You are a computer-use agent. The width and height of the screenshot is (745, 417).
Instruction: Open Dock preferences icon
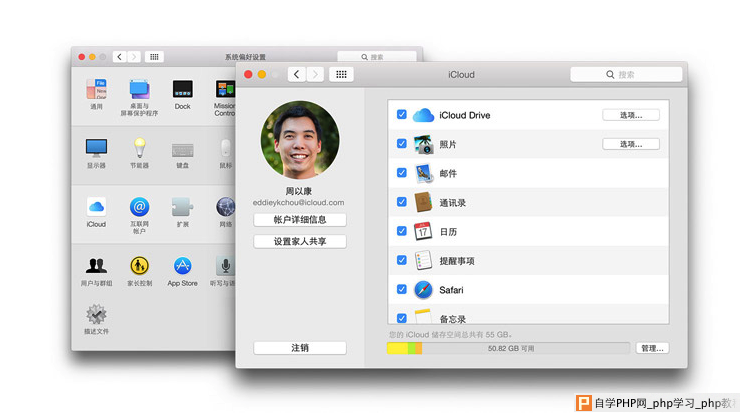tap(182, 89)
